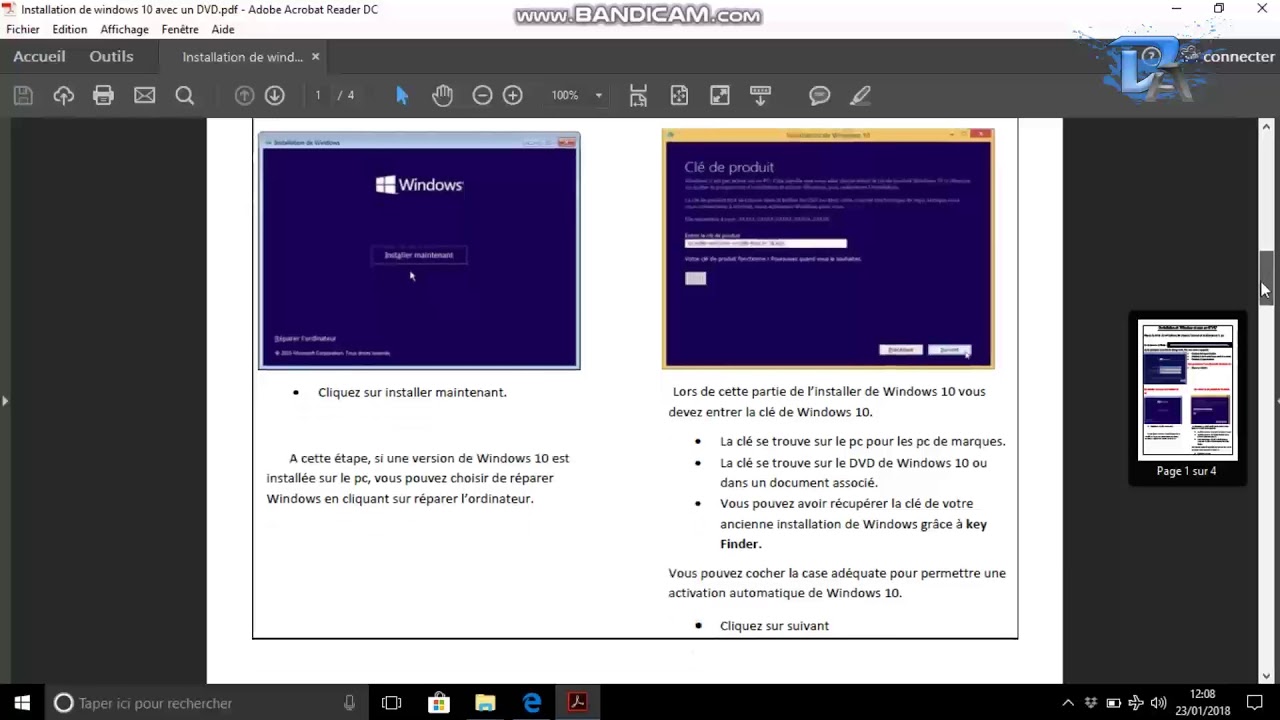Click the Clé de produit screenshot image
This screenshot has height=720, width=1280.
(x=828, y=248)
